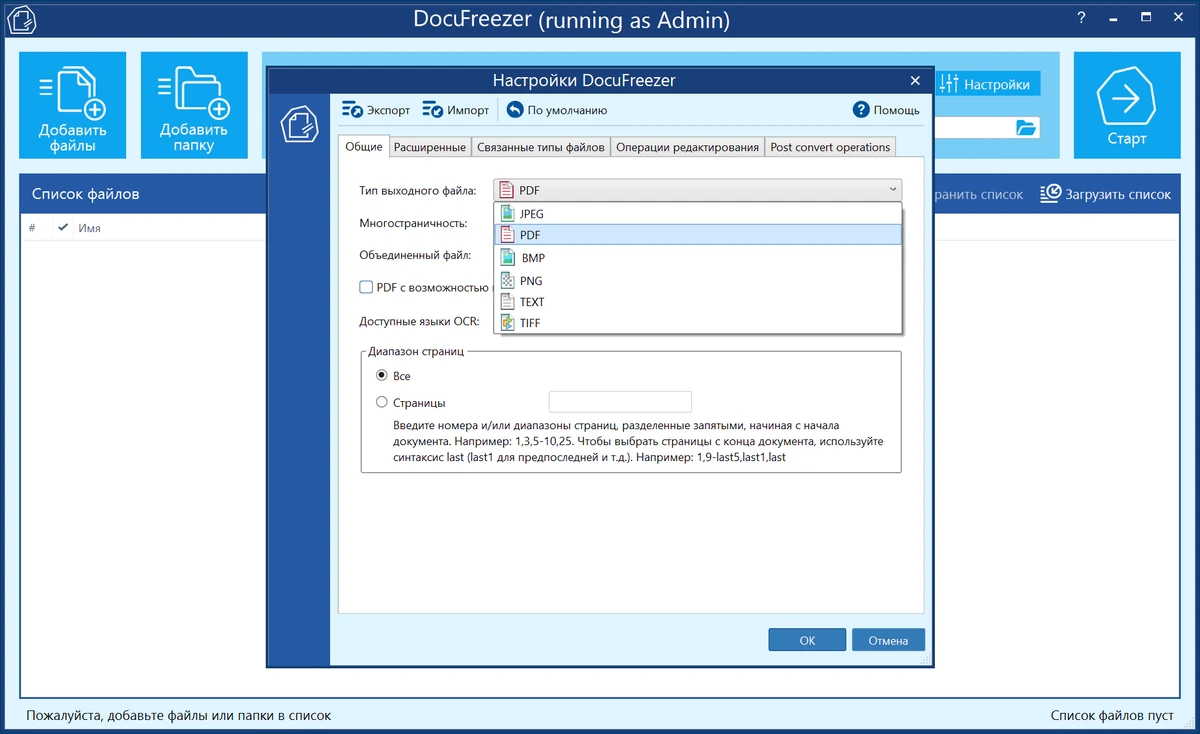Choose PDF from the file type list
Viewport: 1200px width, 734px height.
click(698, 235)
